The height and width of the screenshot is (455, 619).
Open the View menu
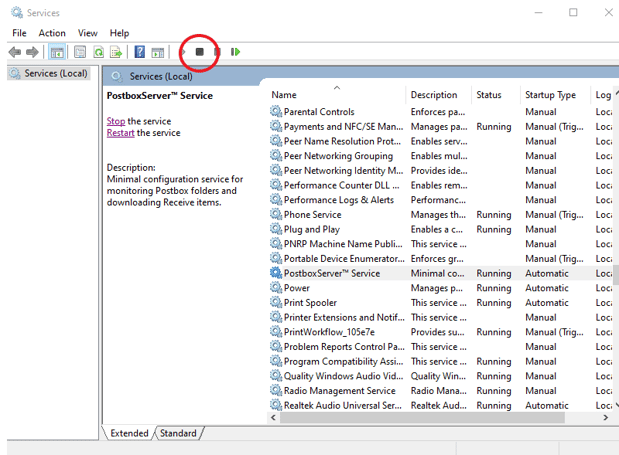click(x=88, y=33)
